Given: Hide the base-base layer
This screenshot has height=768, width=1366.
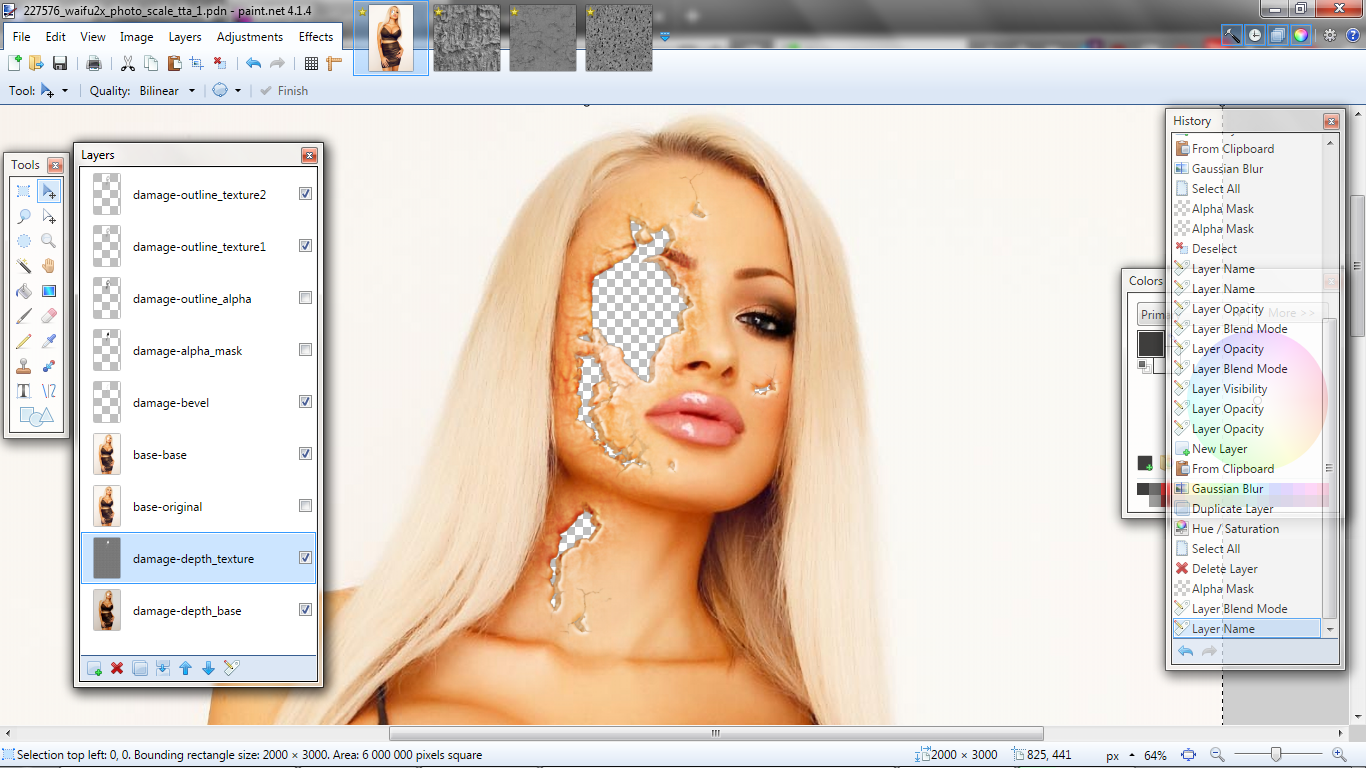Looking at the screenshot, I should tap(305, 454).
